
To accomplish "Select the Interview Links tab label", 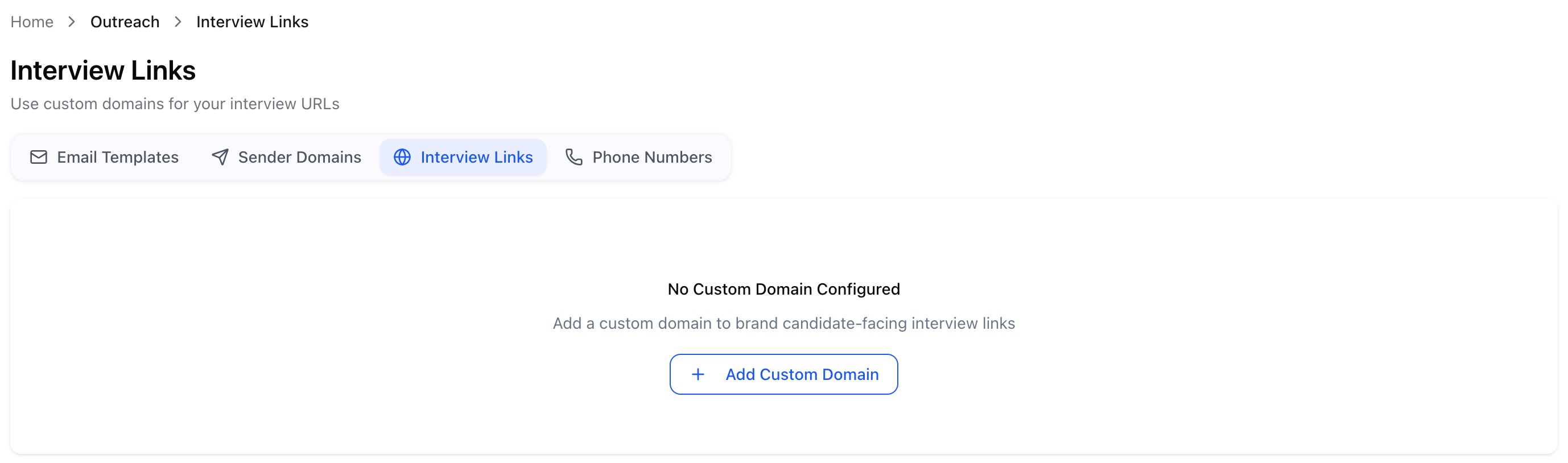I will click(x=476, y=157).
